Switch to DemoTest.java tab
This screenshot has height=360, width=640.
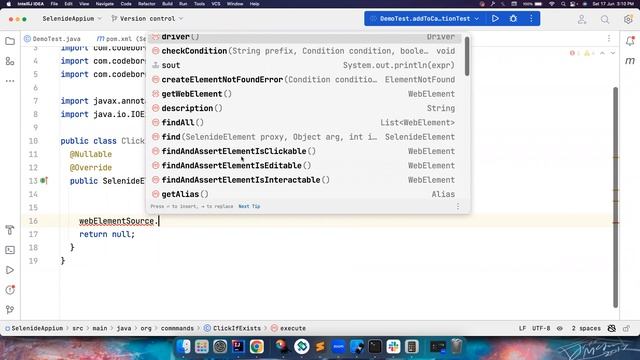[53, 39]
